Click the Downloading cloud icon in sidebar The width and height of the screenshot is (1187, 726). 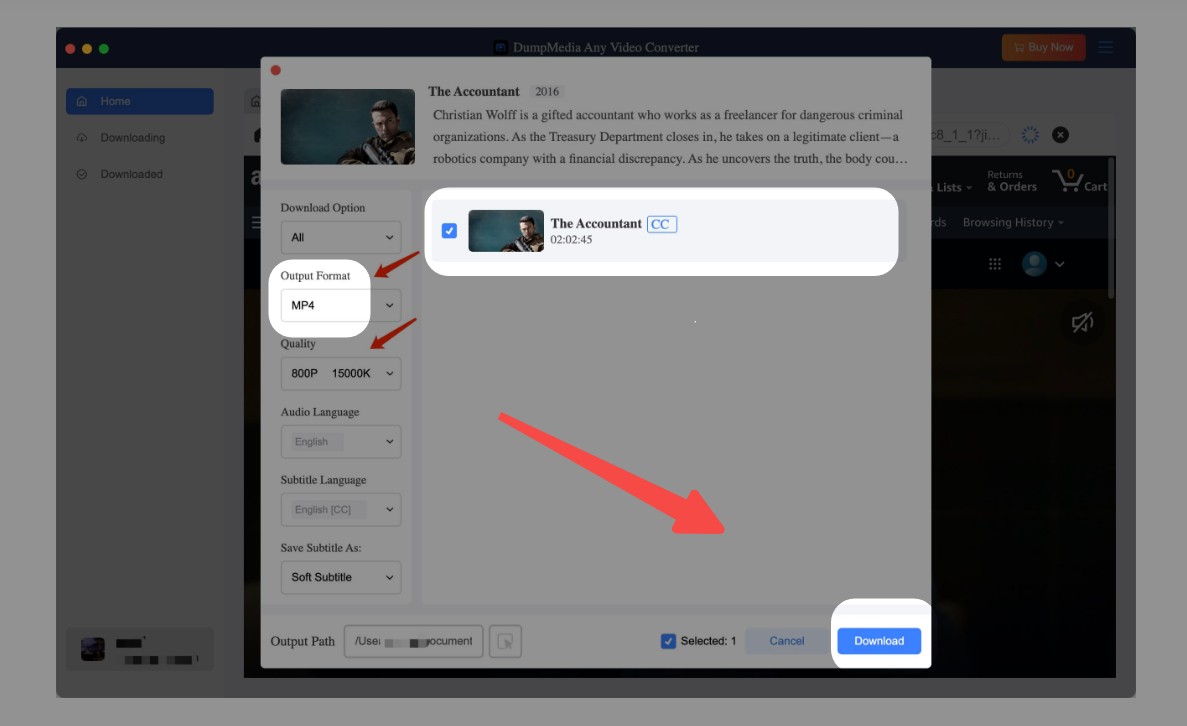[x=82, y=138]
